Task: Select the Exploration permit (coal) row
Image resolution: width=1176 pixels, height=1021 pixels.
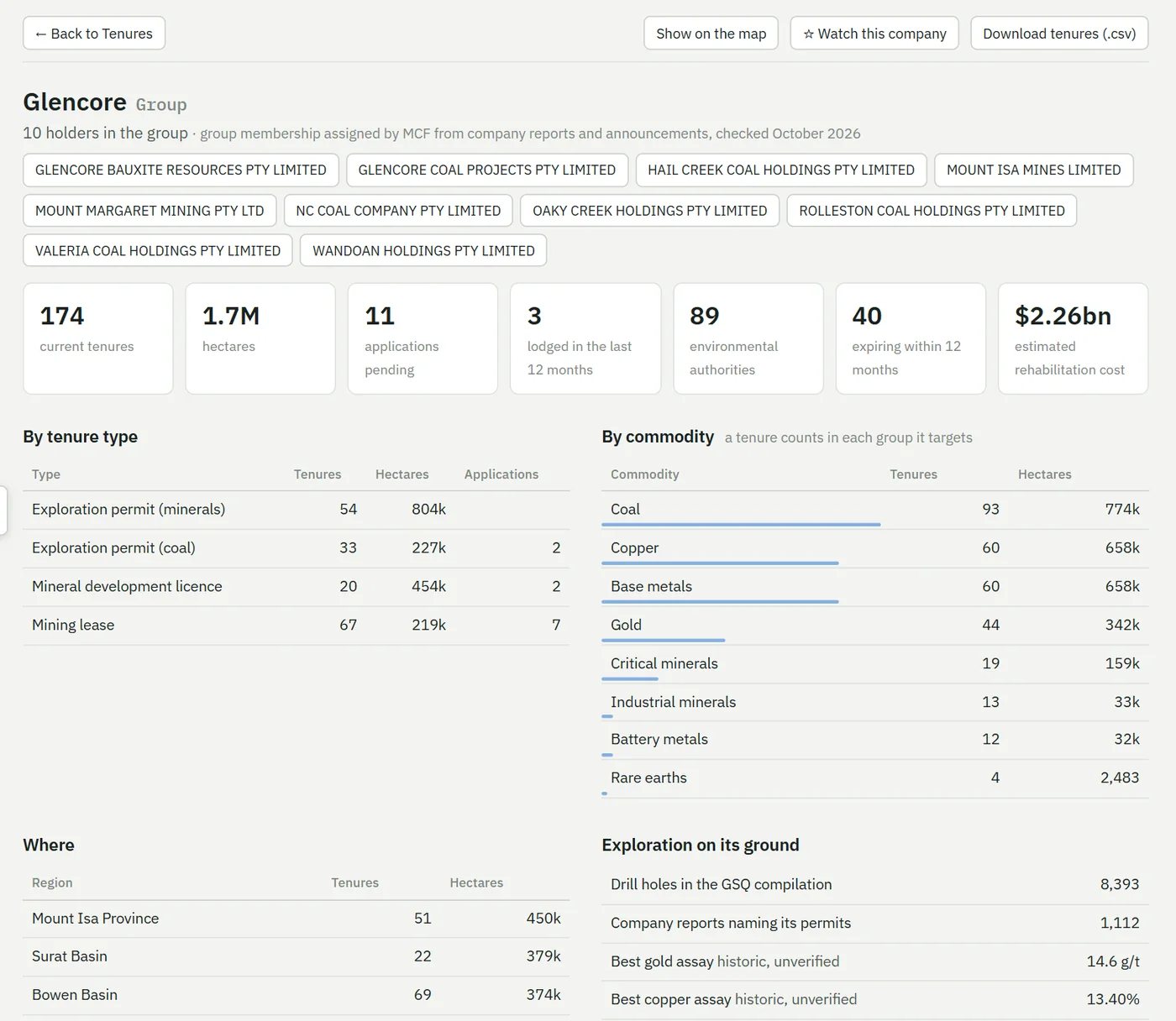Action: 297,548
